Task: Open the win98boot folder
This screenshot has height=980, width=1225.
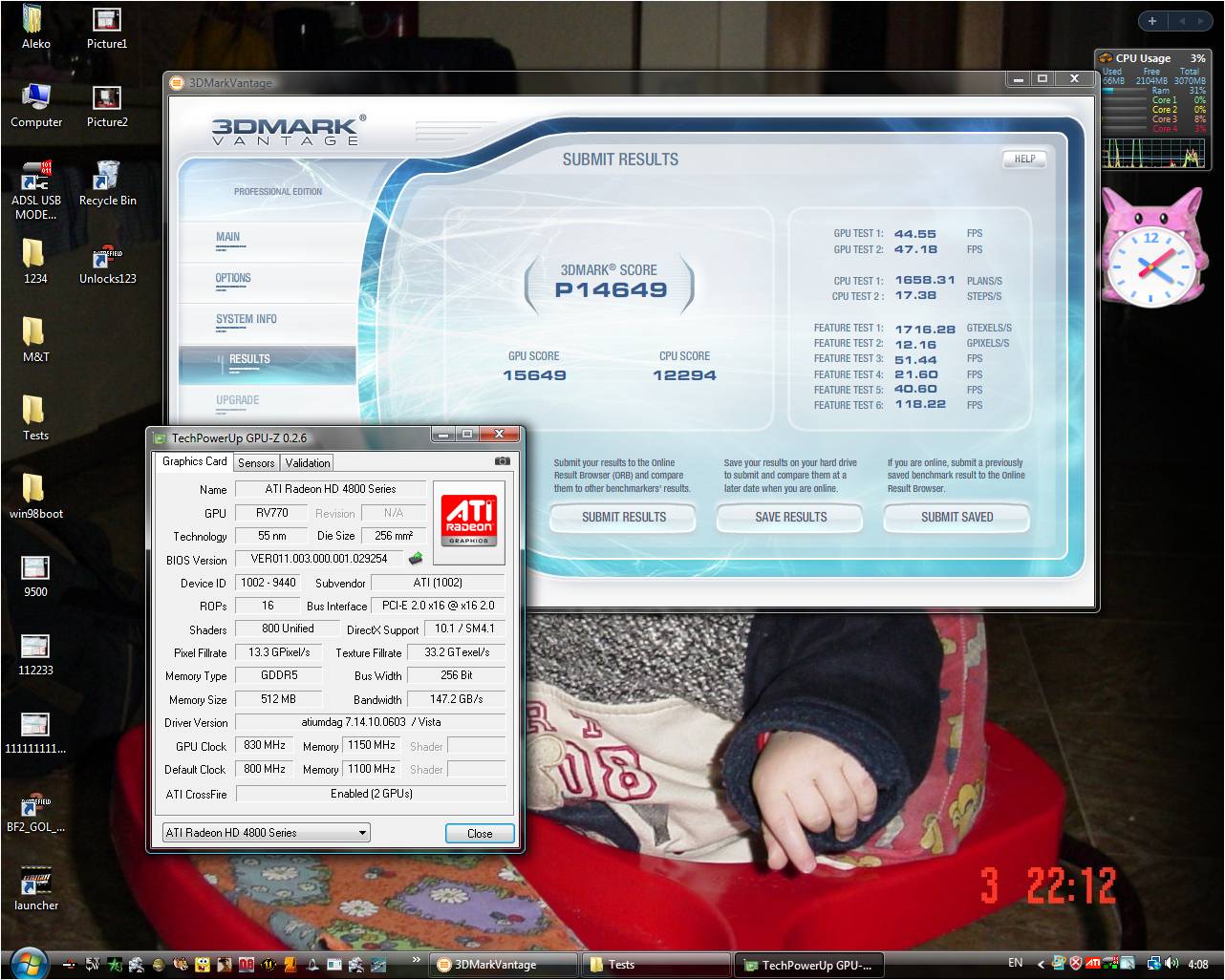Action: click(35, 497)
